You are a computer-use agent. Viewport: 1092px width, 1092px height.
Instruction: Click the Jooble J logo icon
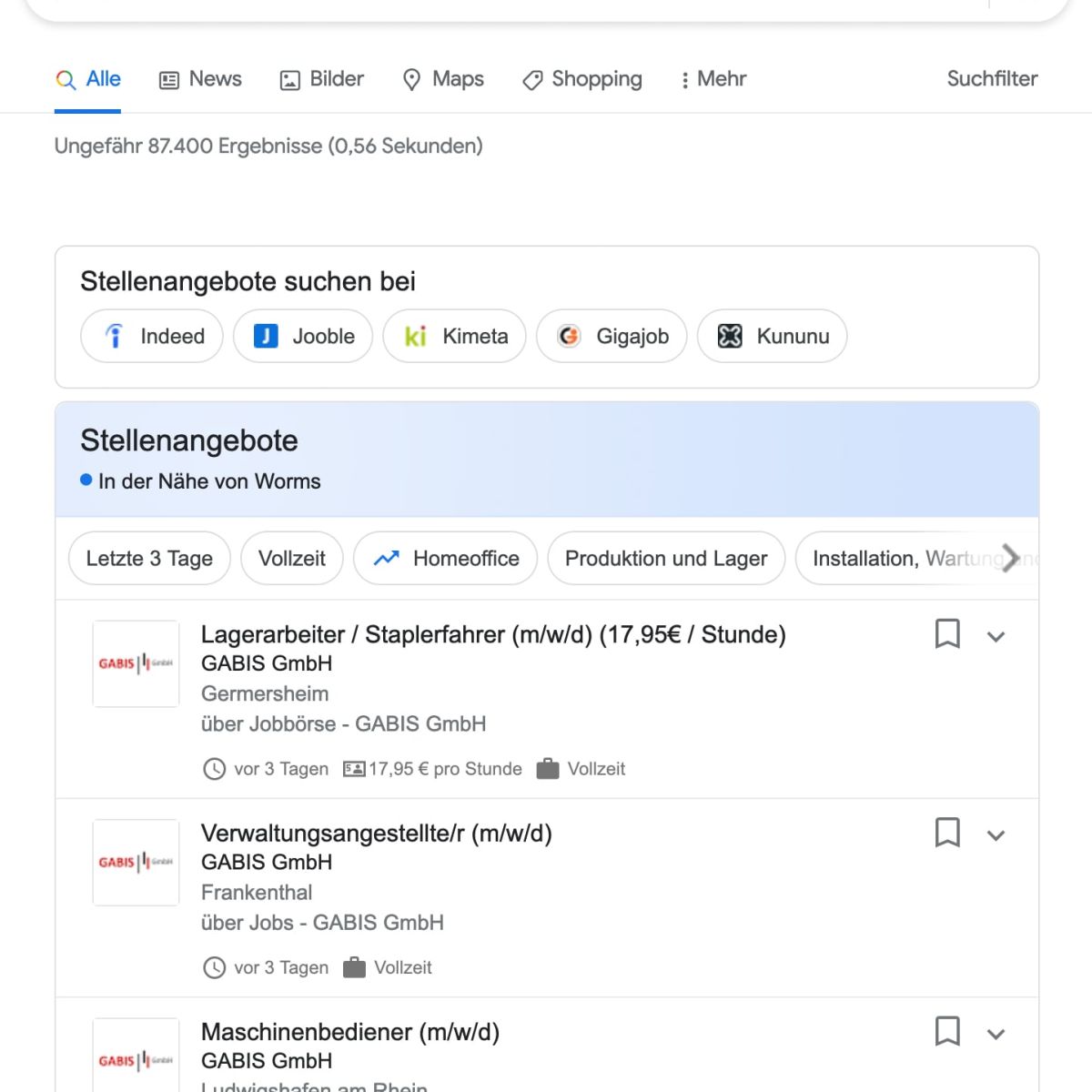point(266,336)
